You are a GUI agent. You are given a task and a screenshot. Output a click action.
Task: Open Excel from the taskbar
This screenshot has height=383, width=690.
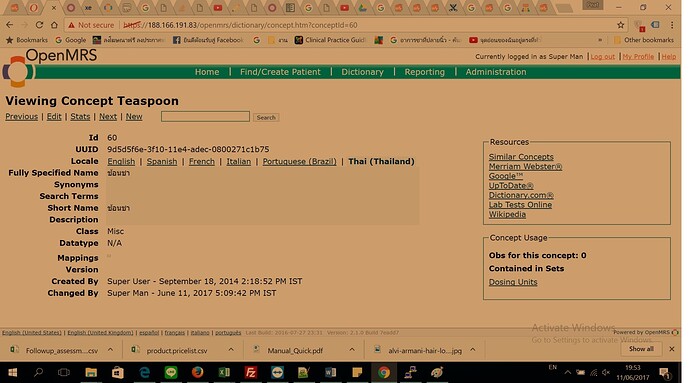click(224, 372)
